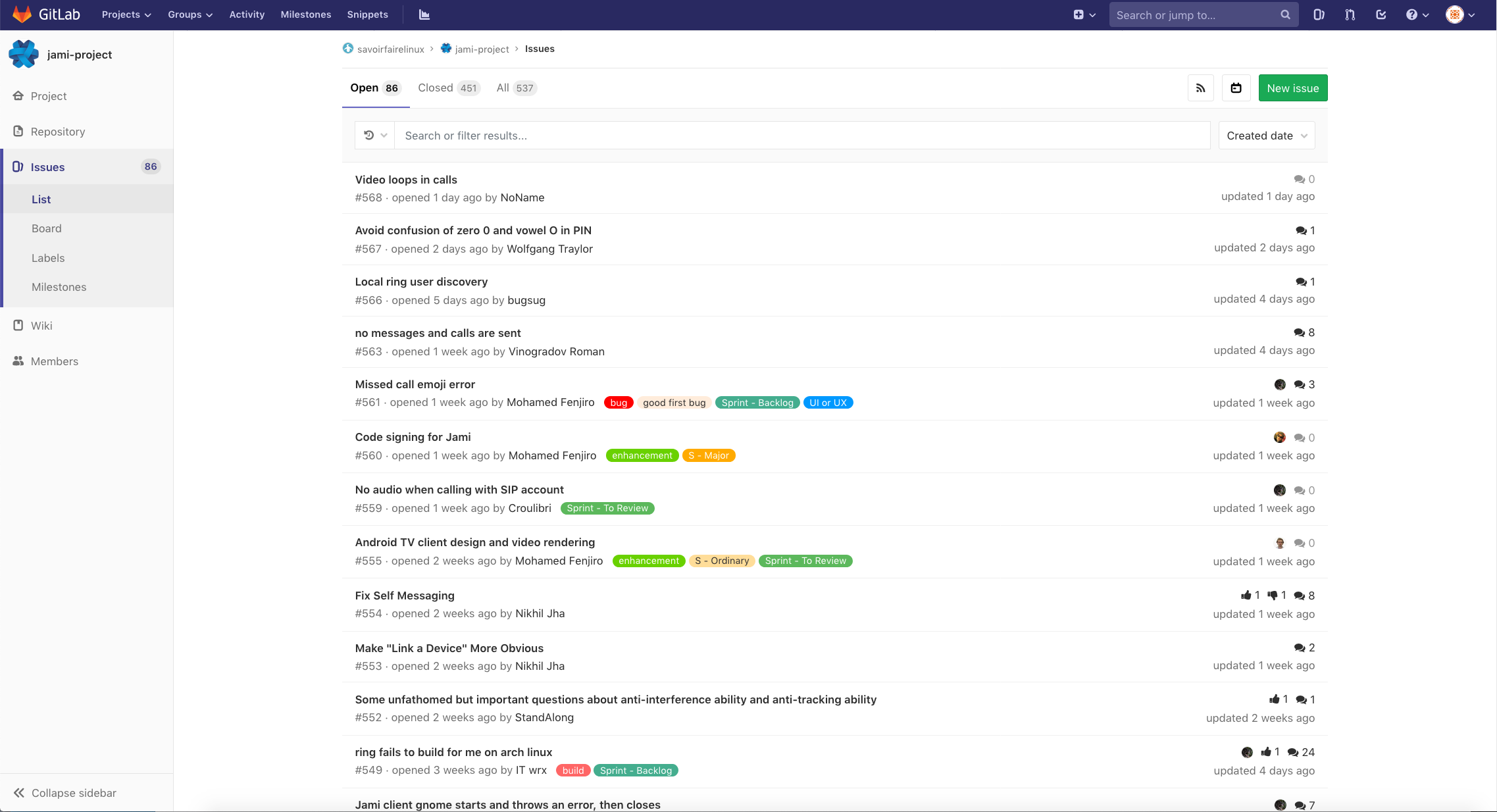Open Activity in the top navigation
Viewport: 1497px width, 812px height.
[x=247, y=14]
